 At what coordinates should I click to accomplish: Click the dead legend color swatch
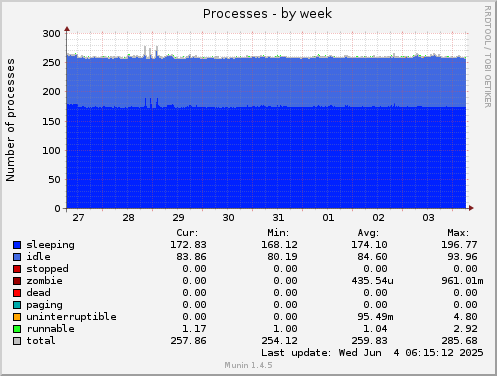17,293
